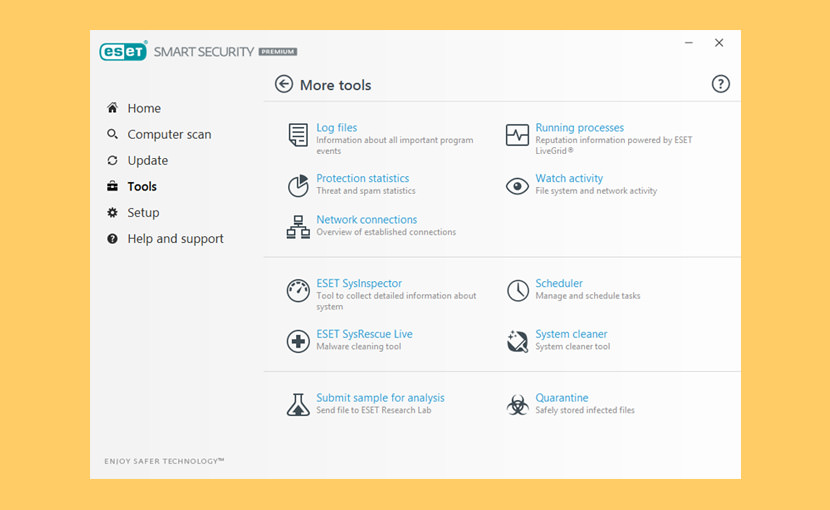Click 'File system and network activity' text
Screen dimensions: 830x510
[x=596, y=191]
